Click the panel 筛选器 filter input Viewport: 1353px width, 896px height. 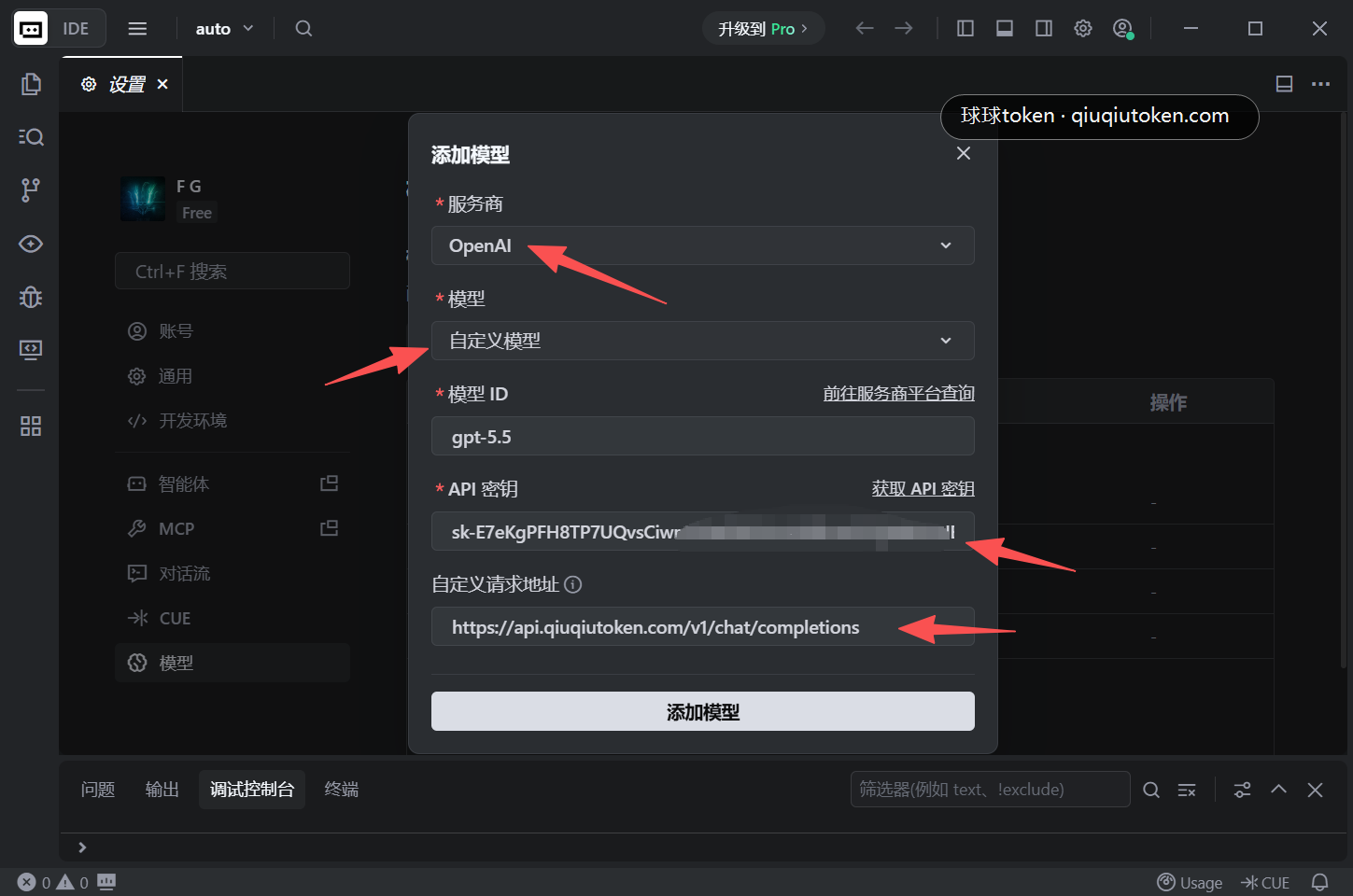[x=990, y=790]
